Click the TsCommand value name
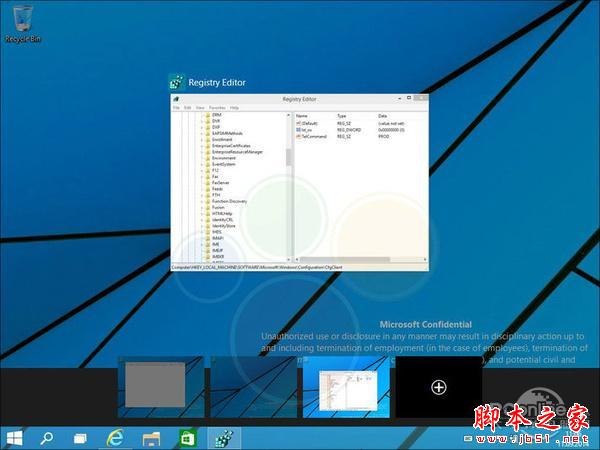This screenshot has height=450, width=600. click(x=314, y=136)
